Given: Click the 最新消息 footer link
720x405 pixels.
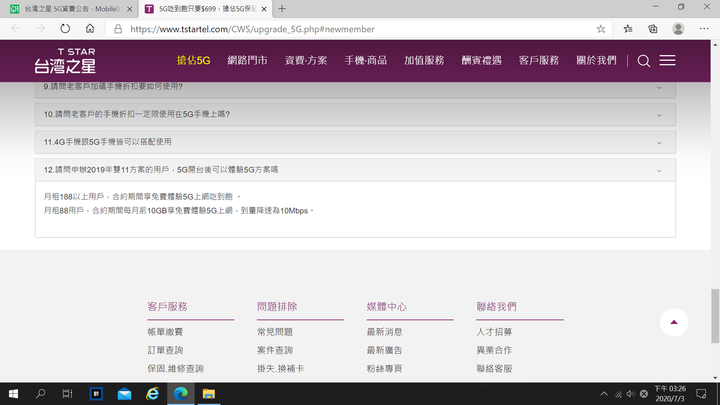Looking at the screenshot, I should coord(384,332).
